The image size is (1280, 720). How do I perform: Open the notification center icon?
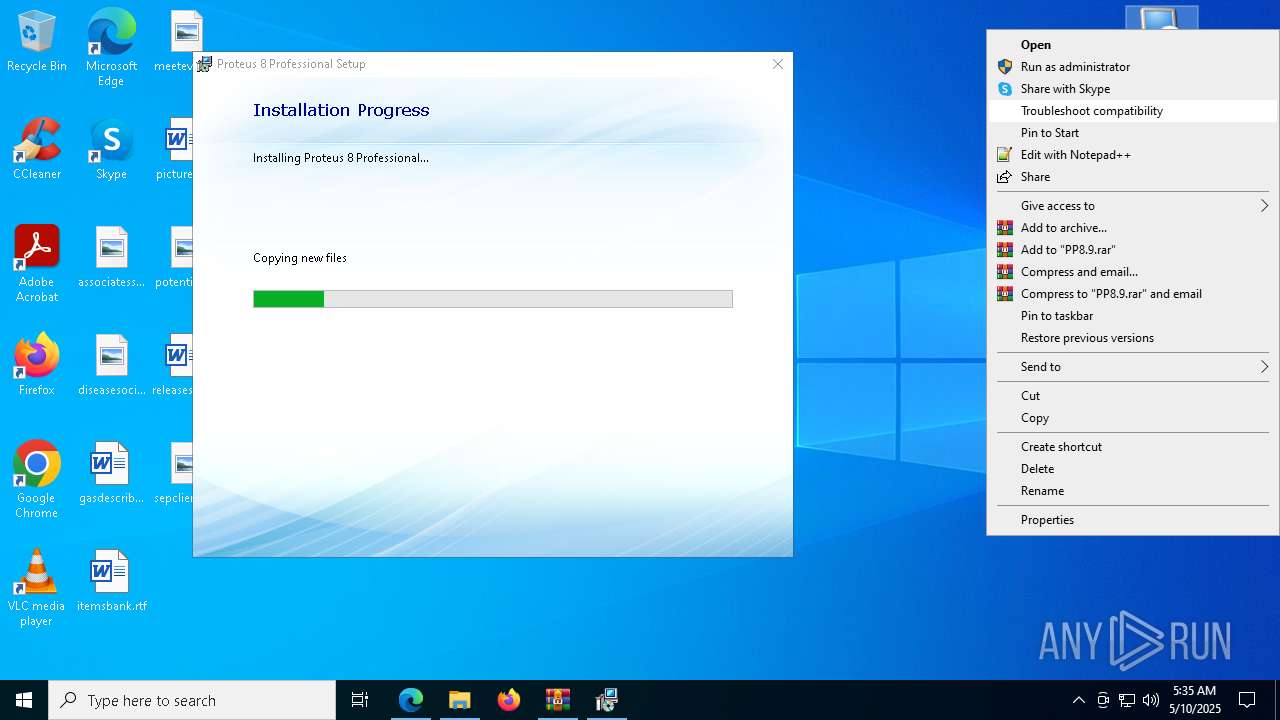coord(1247,700)
